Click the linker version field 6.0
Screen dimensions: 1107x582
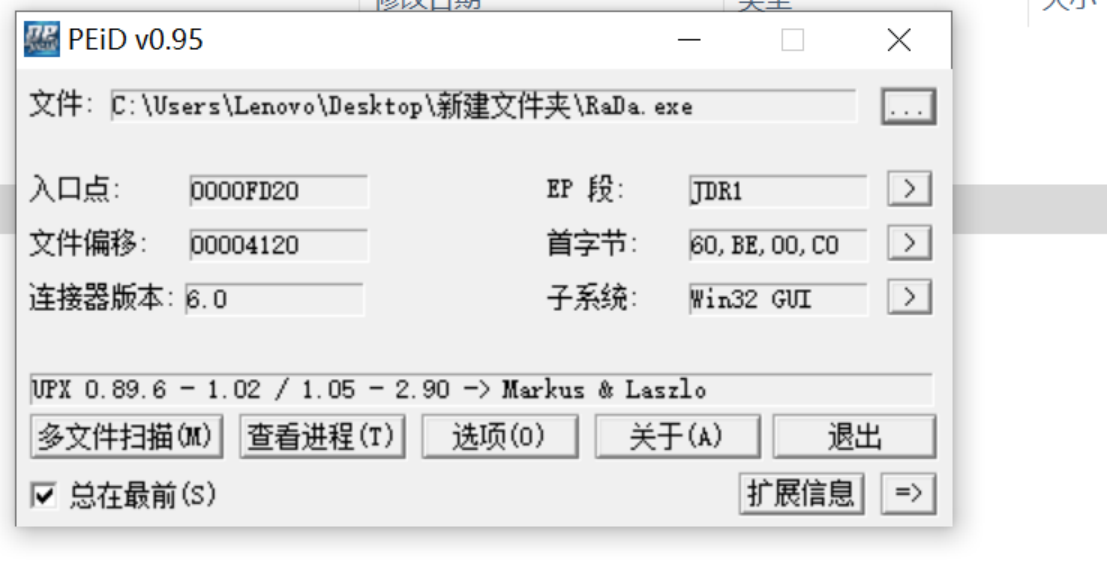[x=274, y=299]
